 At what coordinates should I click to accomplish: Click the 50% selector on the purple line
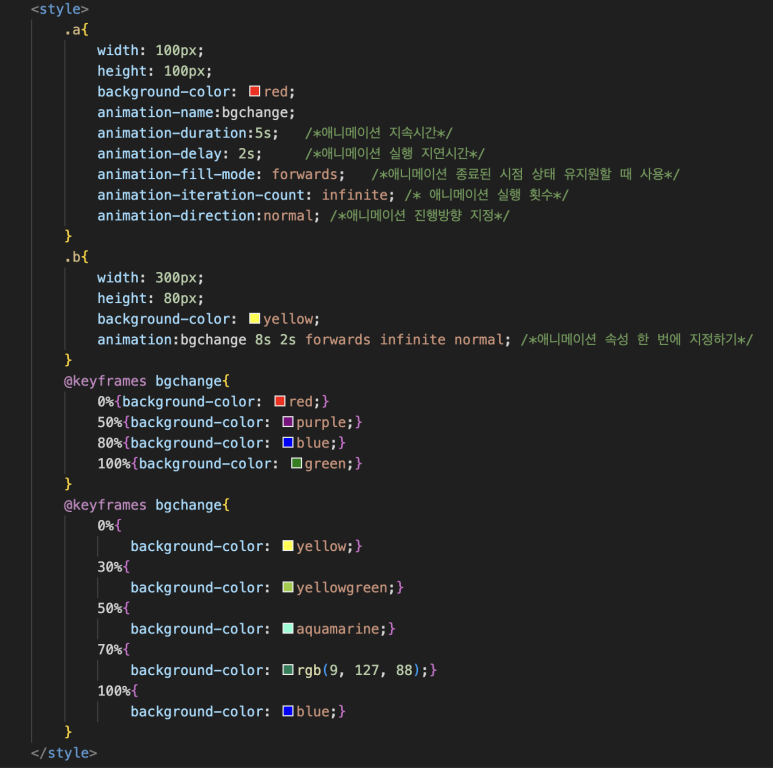pyautogui.click(x=109, y=422)
